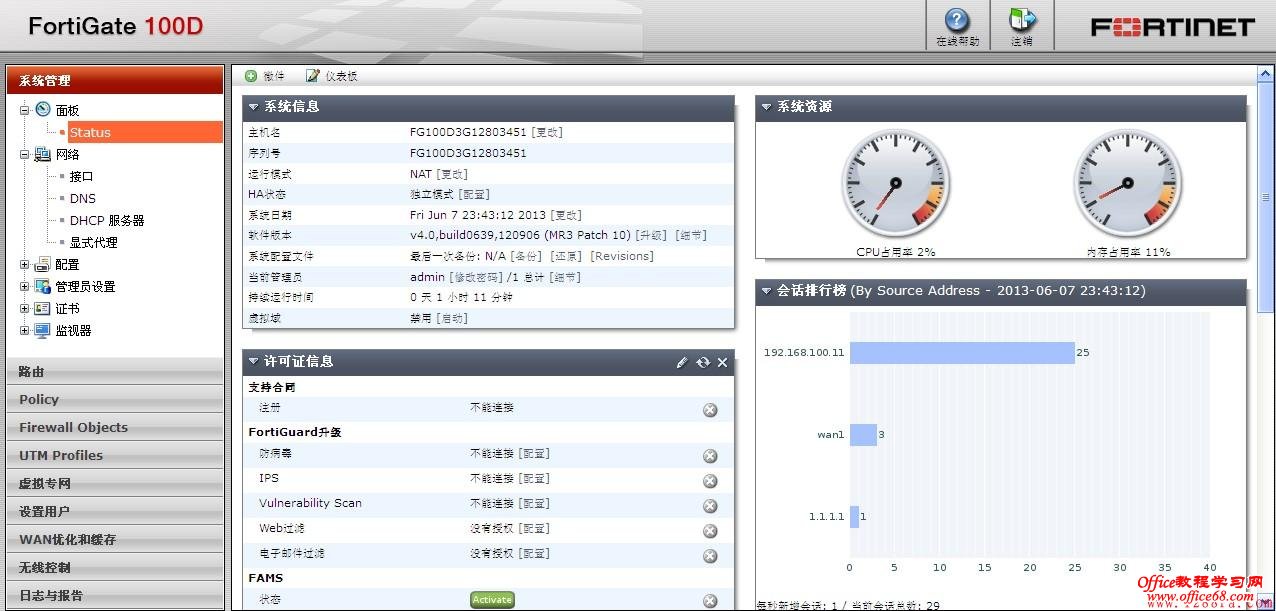Click the wan1 session bar
The image size is (1276, 611).
pos(863,434)
